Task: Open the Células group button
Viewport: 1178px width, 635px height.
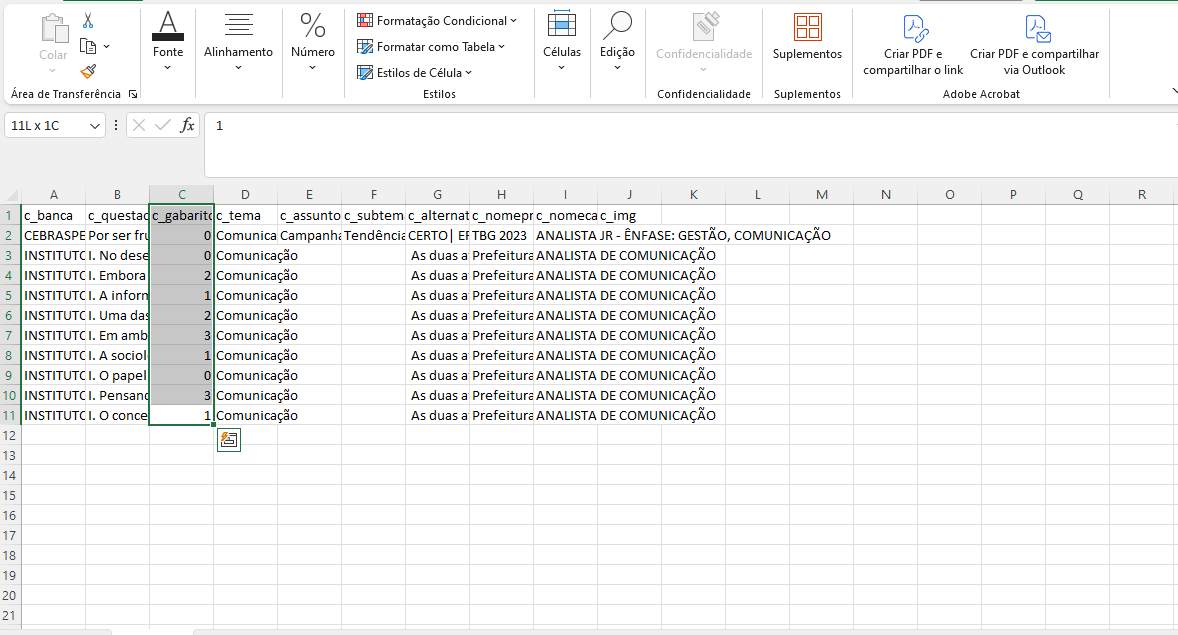Action: point(562,41)
